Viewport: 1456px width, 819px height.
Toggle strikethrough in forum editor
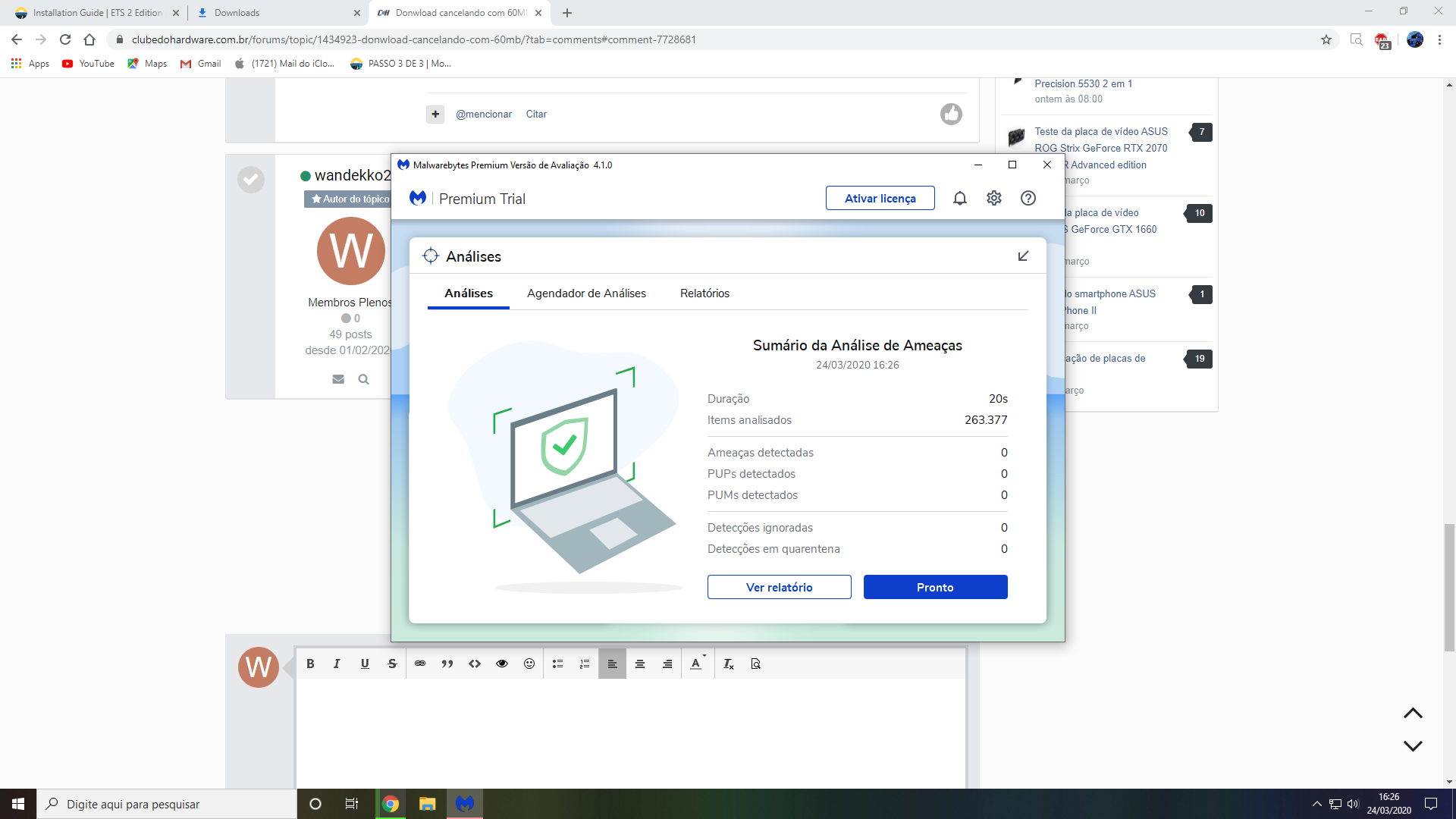tap(392, 664)
